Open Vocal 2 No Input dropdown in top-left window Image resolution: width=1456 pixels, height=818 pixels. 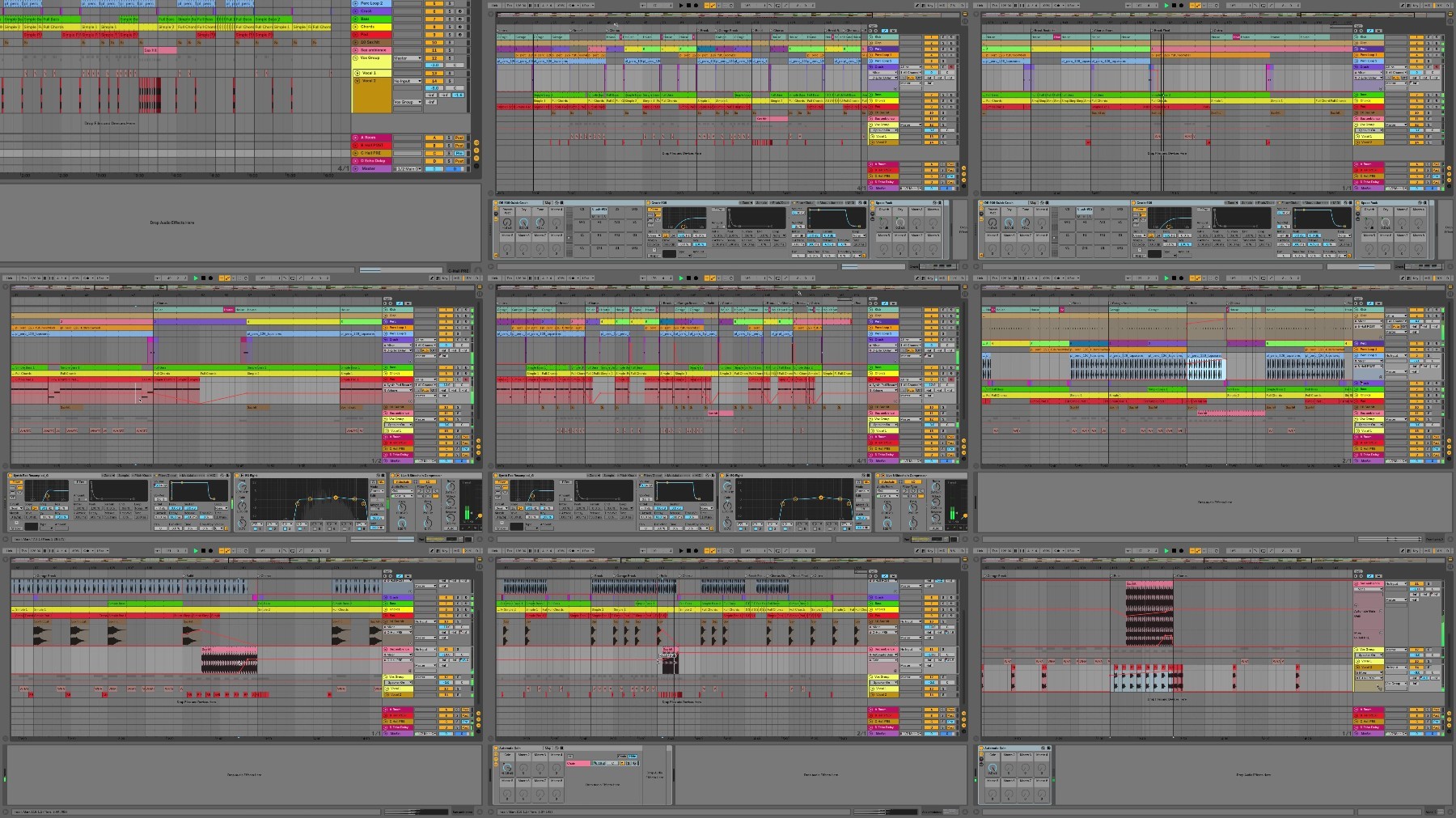coord(408,81)
